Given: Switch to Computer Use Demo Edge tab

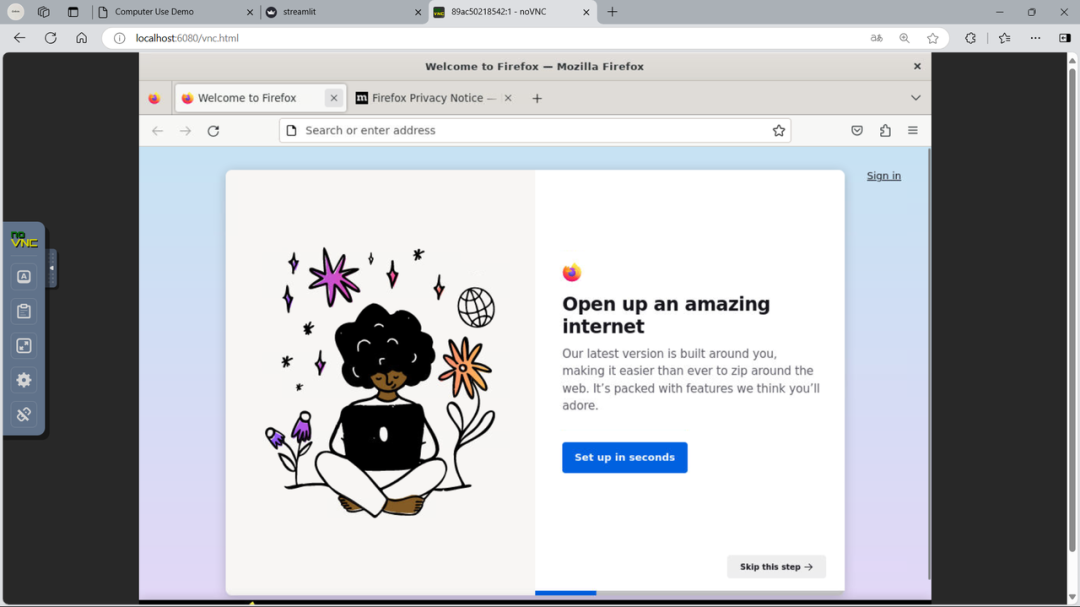Looking at the screenshot, I should (x=176, y=12).
